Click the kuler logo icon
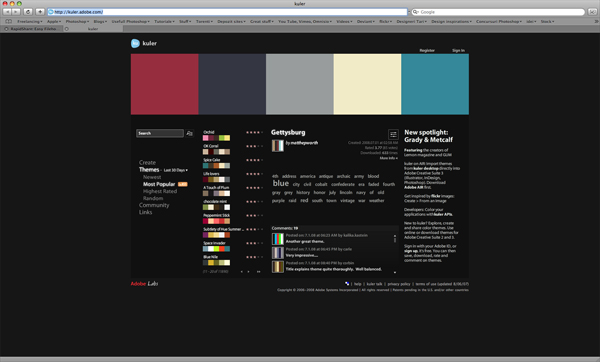 135,43
